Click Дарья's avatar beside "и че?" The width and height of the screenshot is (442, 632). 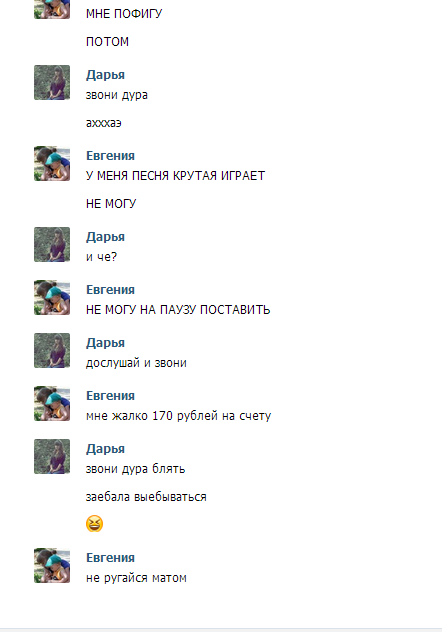pyautogui.click(x=52, y=245)
